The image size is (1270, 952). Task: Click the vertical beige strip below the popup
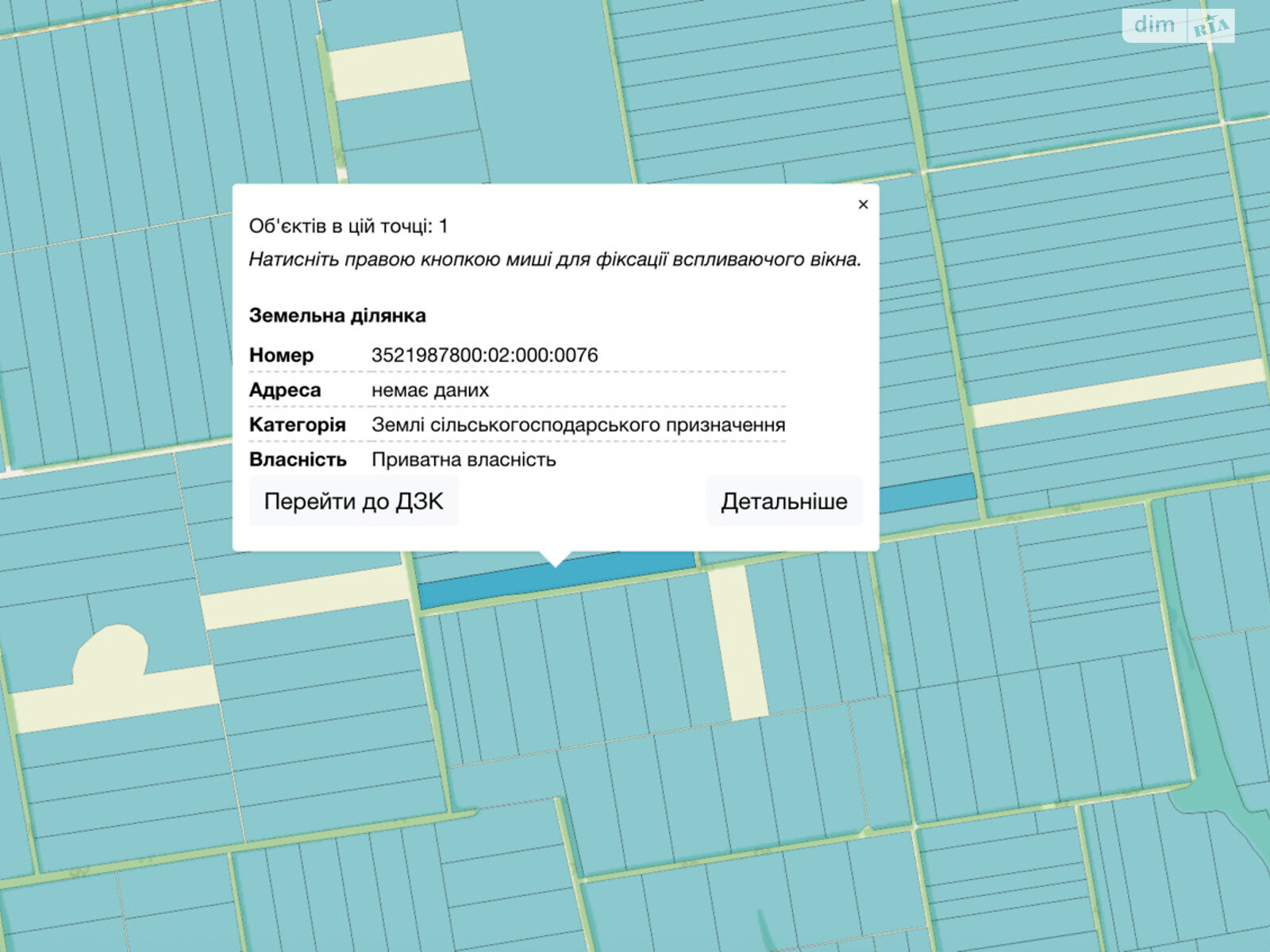738,643
